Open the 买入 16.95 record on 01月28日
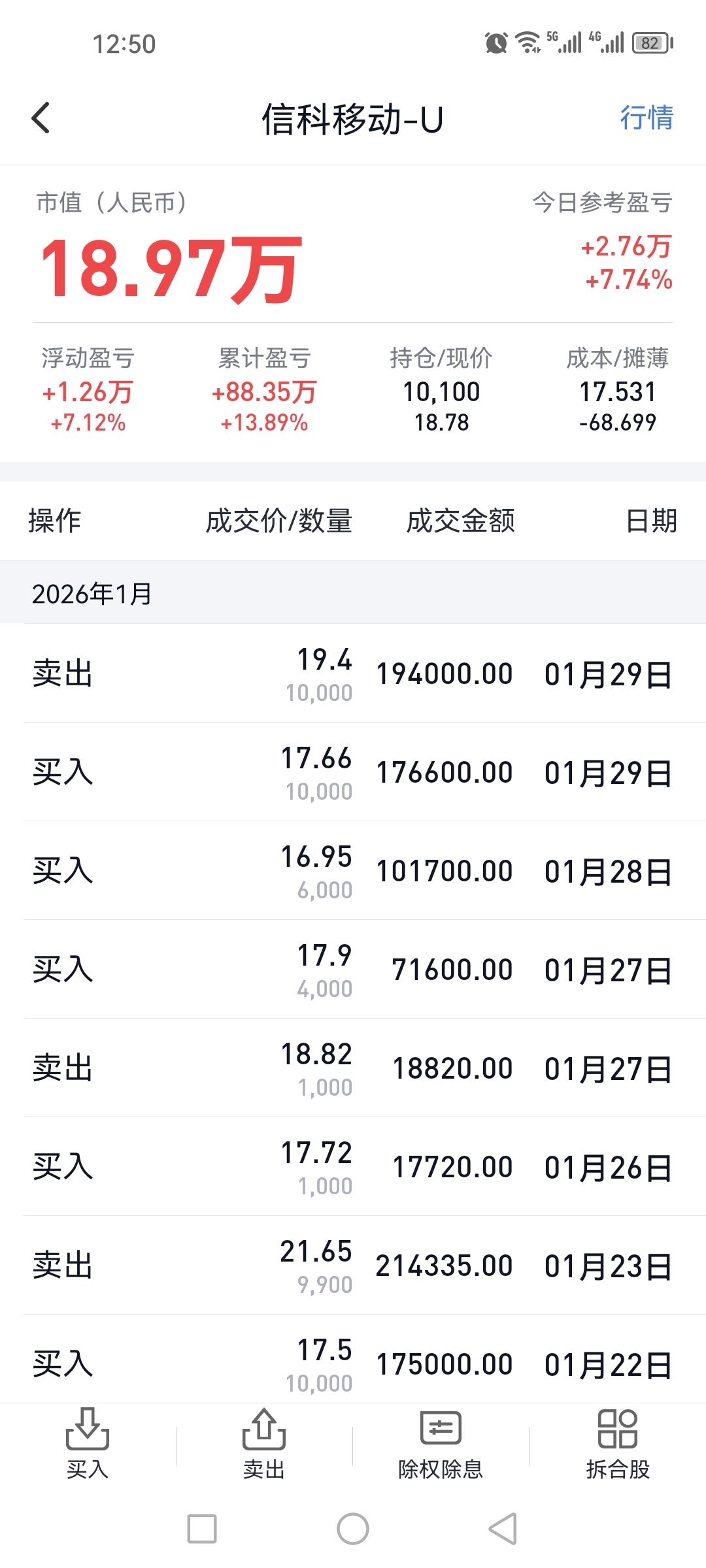The height and width of the screenshot is (1568, 706). coord(353,872)
